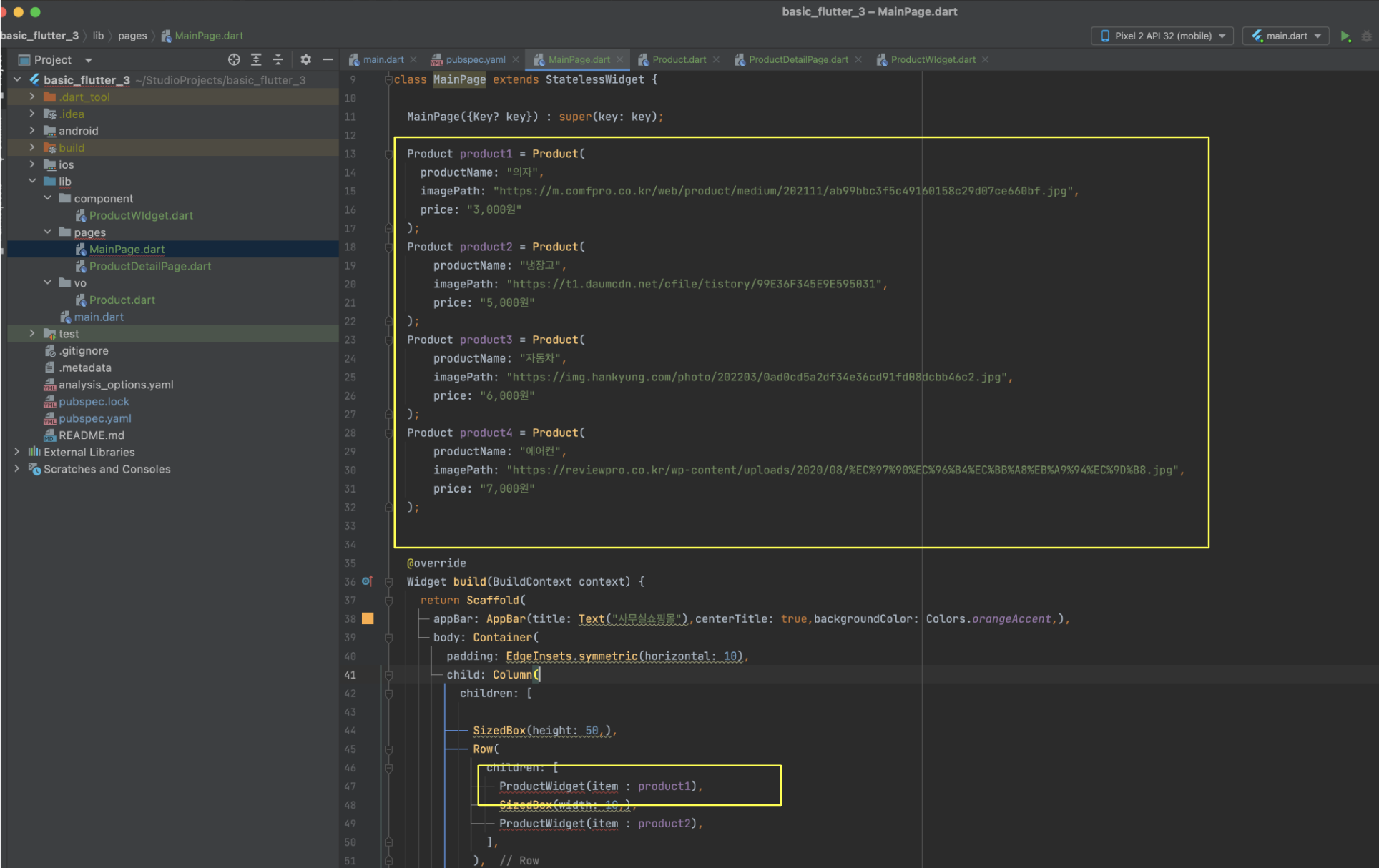The image size is (1379, 868).
Task: Open main.dart run configuration dropdown
Action: [1285, 36]
